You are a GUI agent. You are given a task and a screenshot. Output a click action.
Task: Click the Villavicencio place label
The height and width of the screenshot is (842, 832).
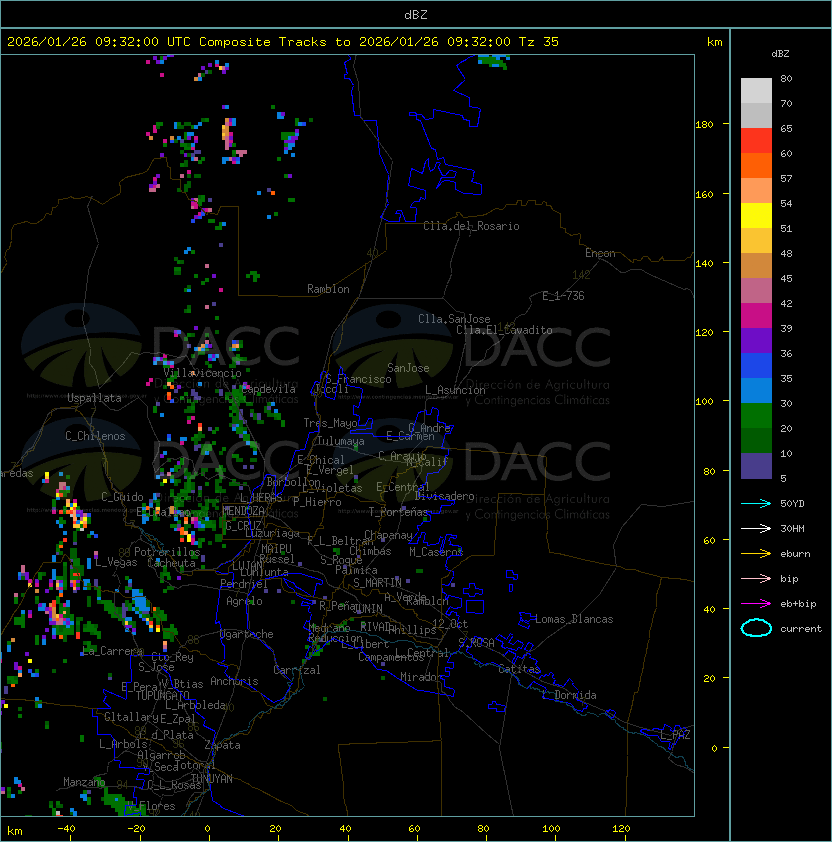click(x=202, y=373)
